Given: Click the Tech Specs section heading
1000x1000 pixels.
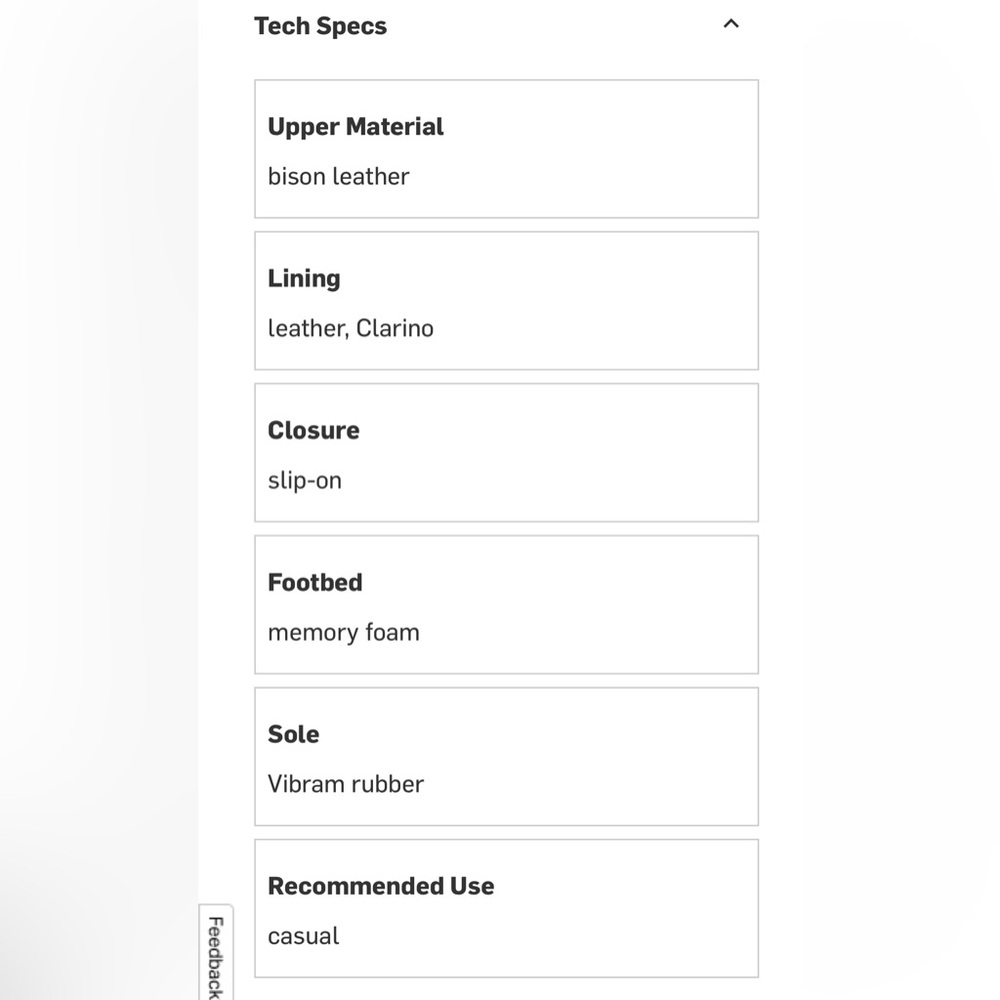Looking at the screenshot, I should pos(320,26).
